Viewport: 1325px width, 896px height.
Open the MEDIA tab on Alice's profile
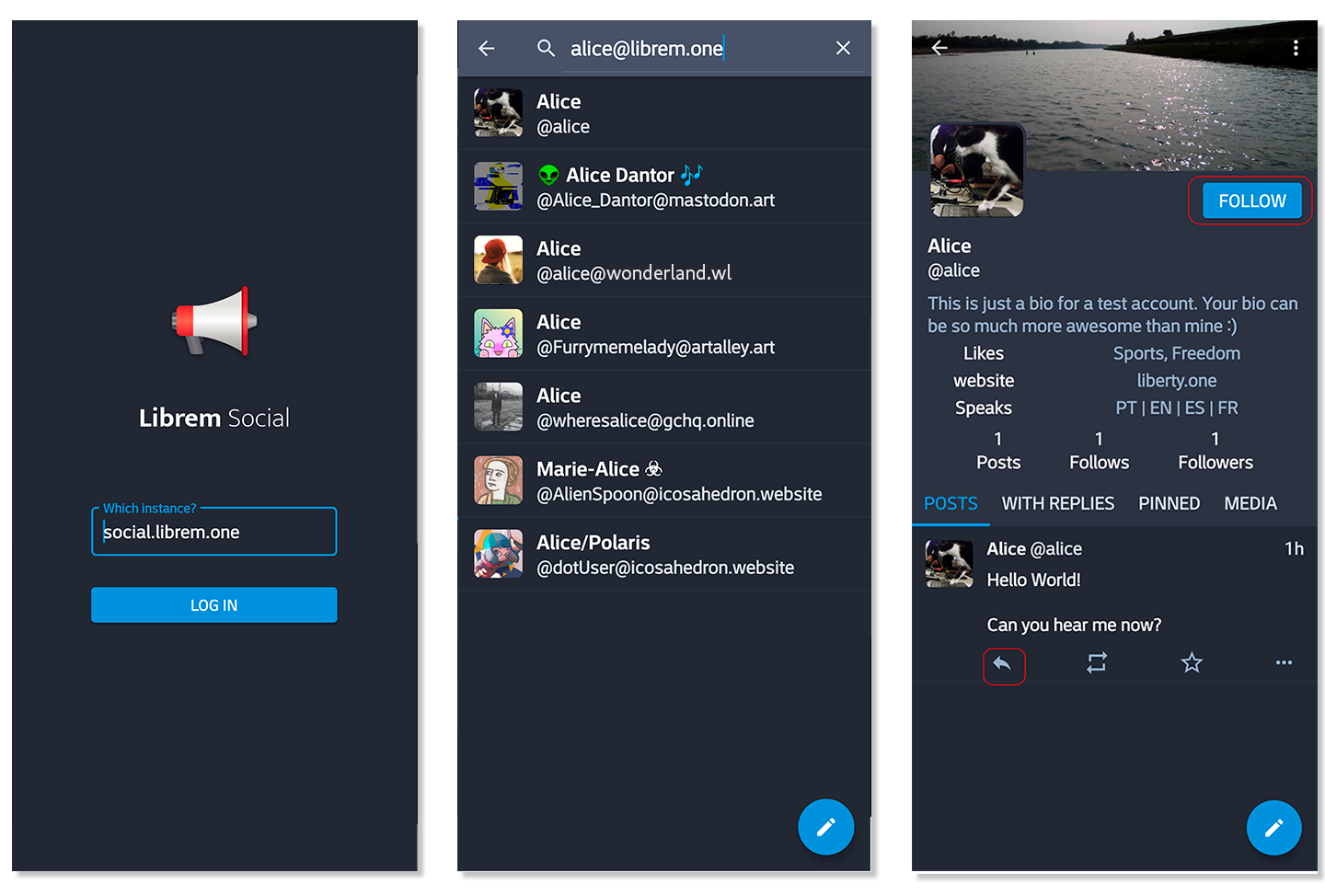pos(1250,503)
